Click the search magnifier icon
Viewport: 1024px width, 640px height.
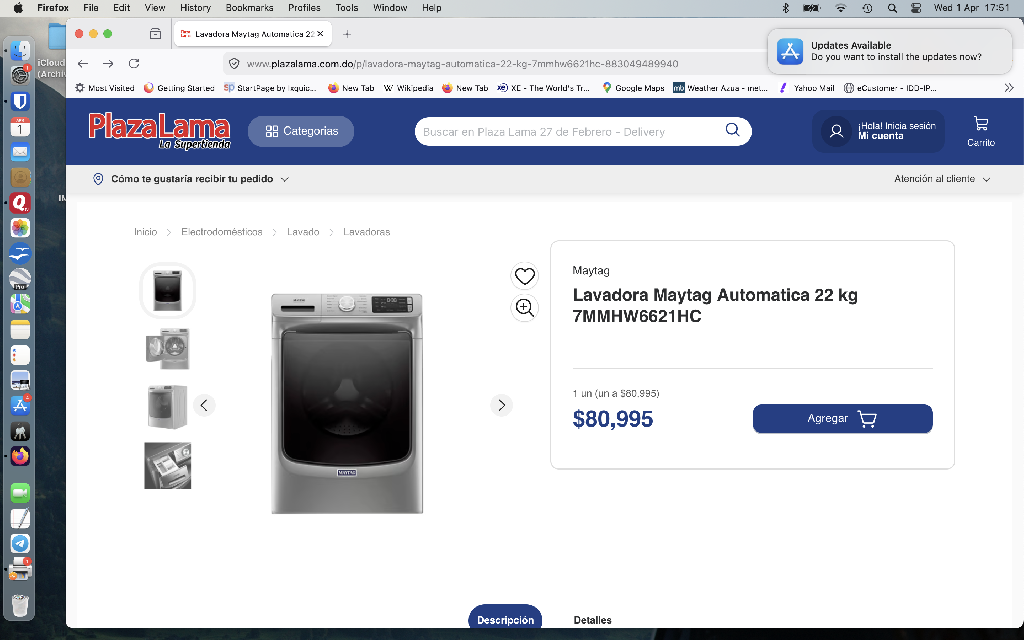(x=733, y=129)
